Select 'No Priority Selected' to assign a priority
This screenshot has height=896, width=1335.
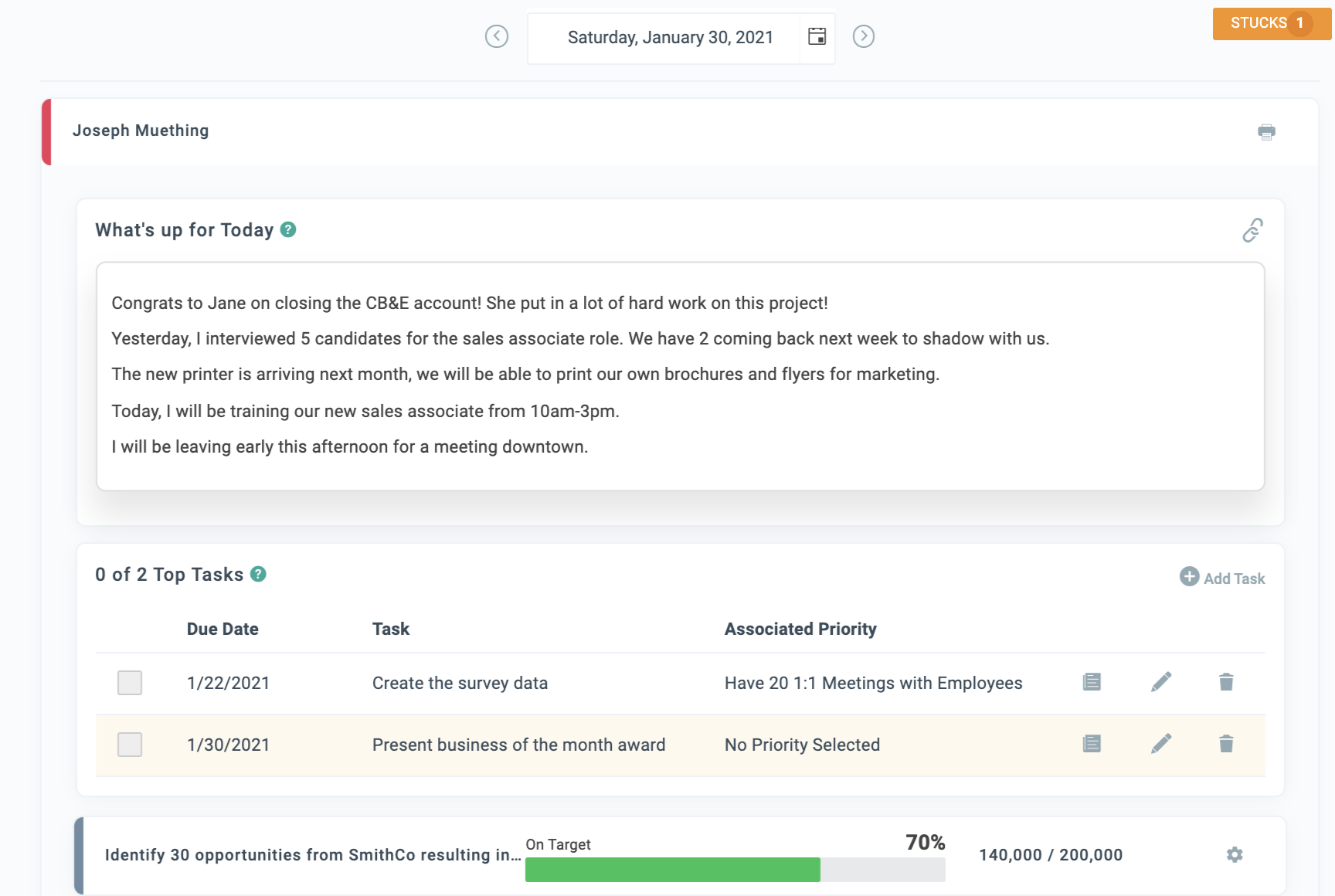tap(801, 745)
